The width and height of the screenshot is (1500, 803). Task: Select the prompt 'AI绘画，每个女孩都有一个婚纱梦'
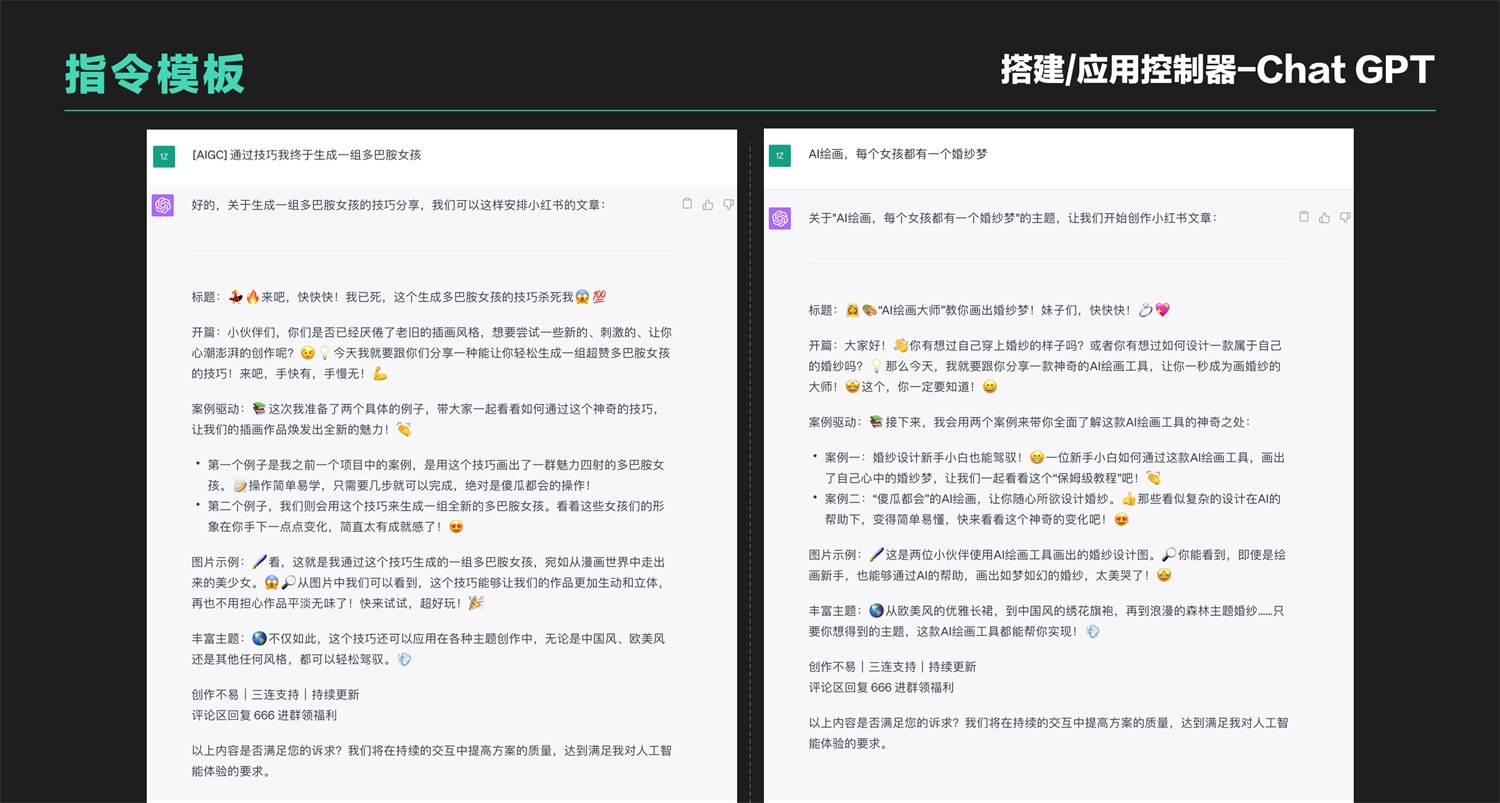point(899,155)
